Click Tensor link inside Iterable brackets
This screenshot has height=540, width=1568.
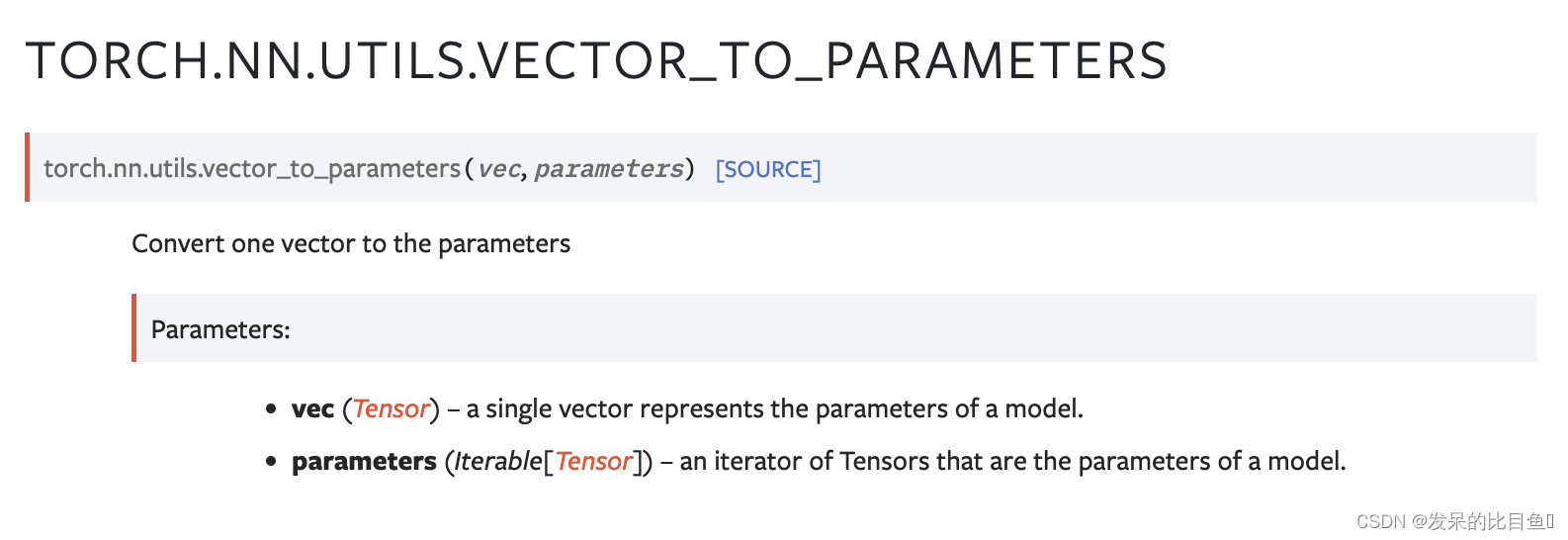(593, 461)
